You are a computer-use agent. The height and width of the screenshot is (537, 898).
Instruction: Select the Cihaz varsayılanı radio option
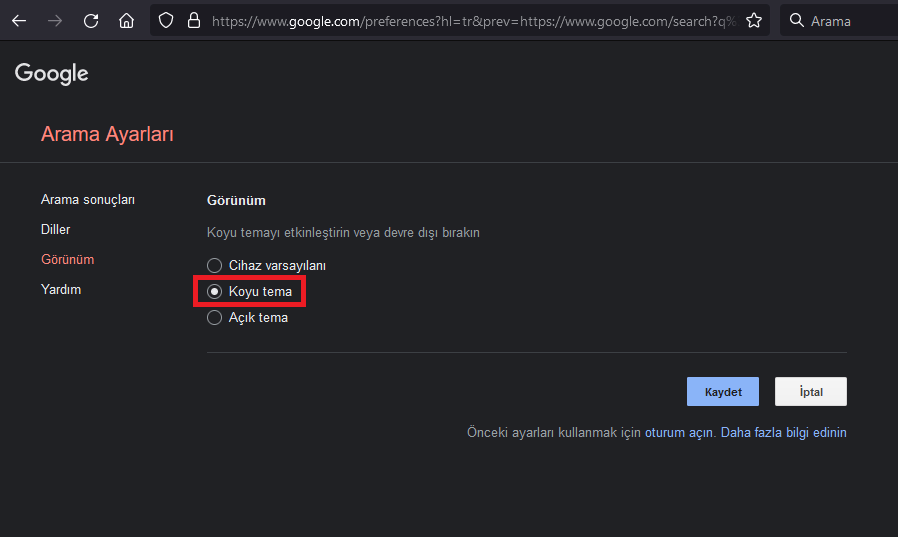[x=214, y=266]
